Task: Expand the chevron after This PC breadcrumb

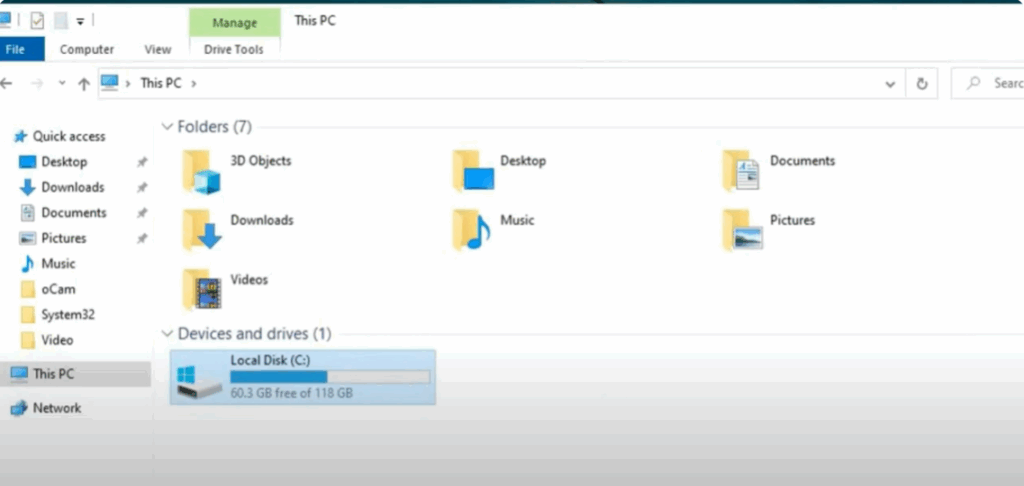Action: (x=193, y=84)
